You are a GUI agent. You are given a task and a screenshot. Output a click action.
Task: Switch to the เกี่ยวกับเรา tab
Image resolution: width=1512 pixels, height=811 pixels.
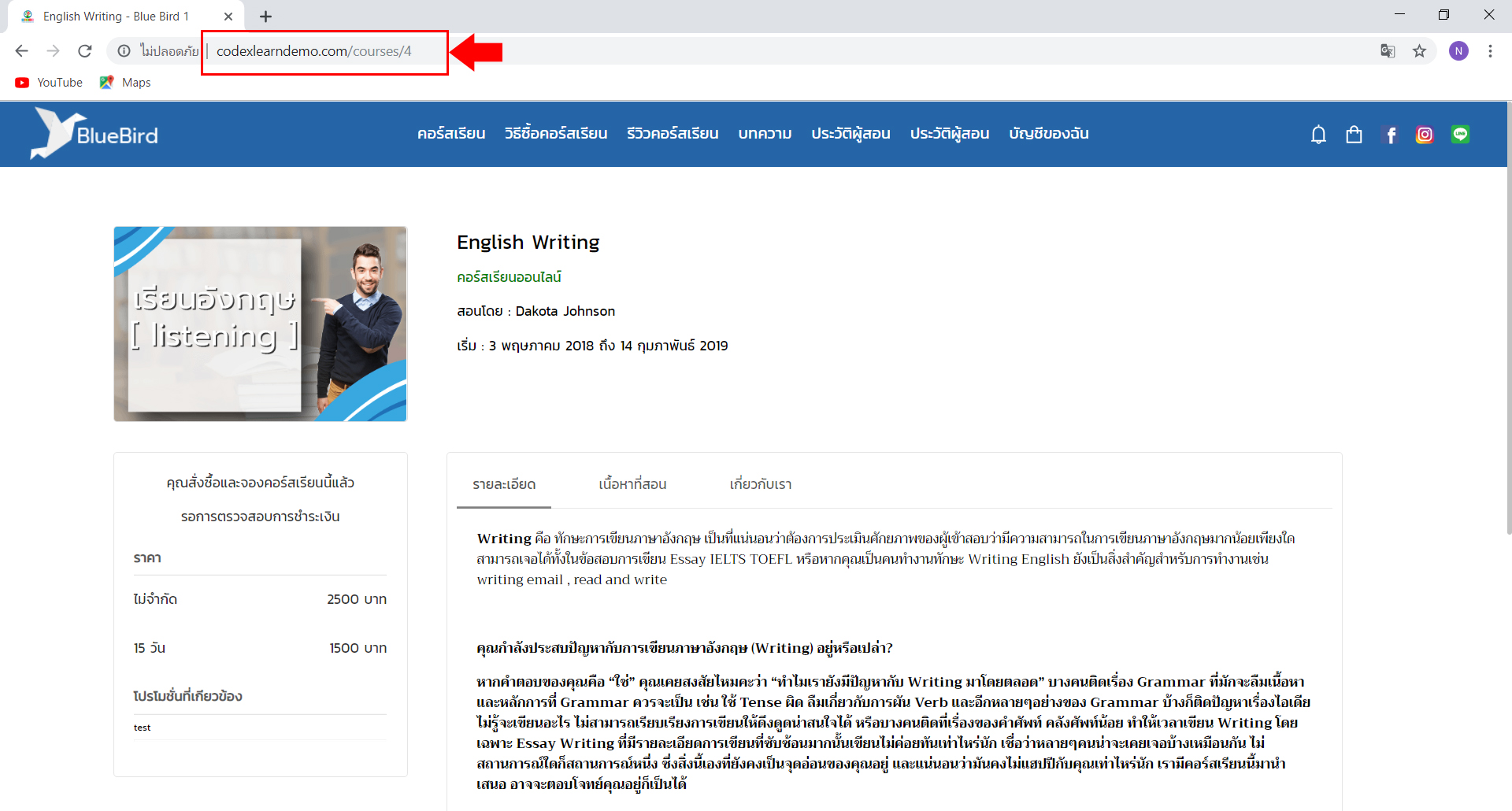click(760, 484)
